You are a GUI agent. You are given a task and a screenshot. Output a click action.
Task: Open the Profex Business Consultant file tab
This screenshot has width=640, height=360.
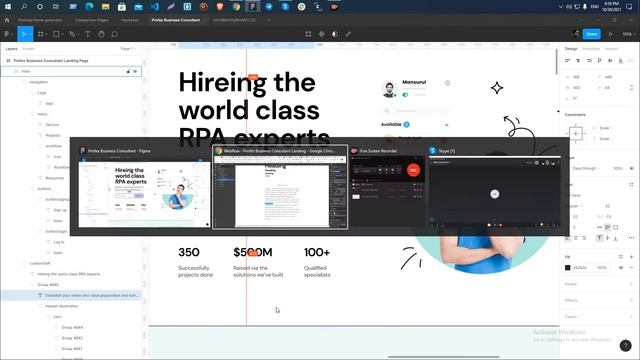tap(176, 20)
